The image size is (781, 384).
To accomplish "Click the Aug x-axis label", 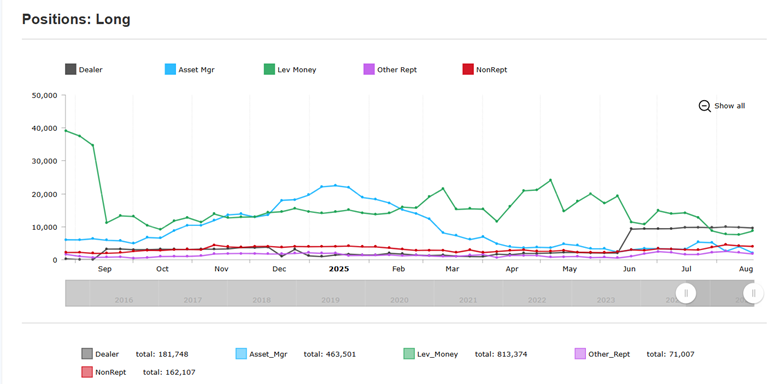I will click(x=746, y=269).
